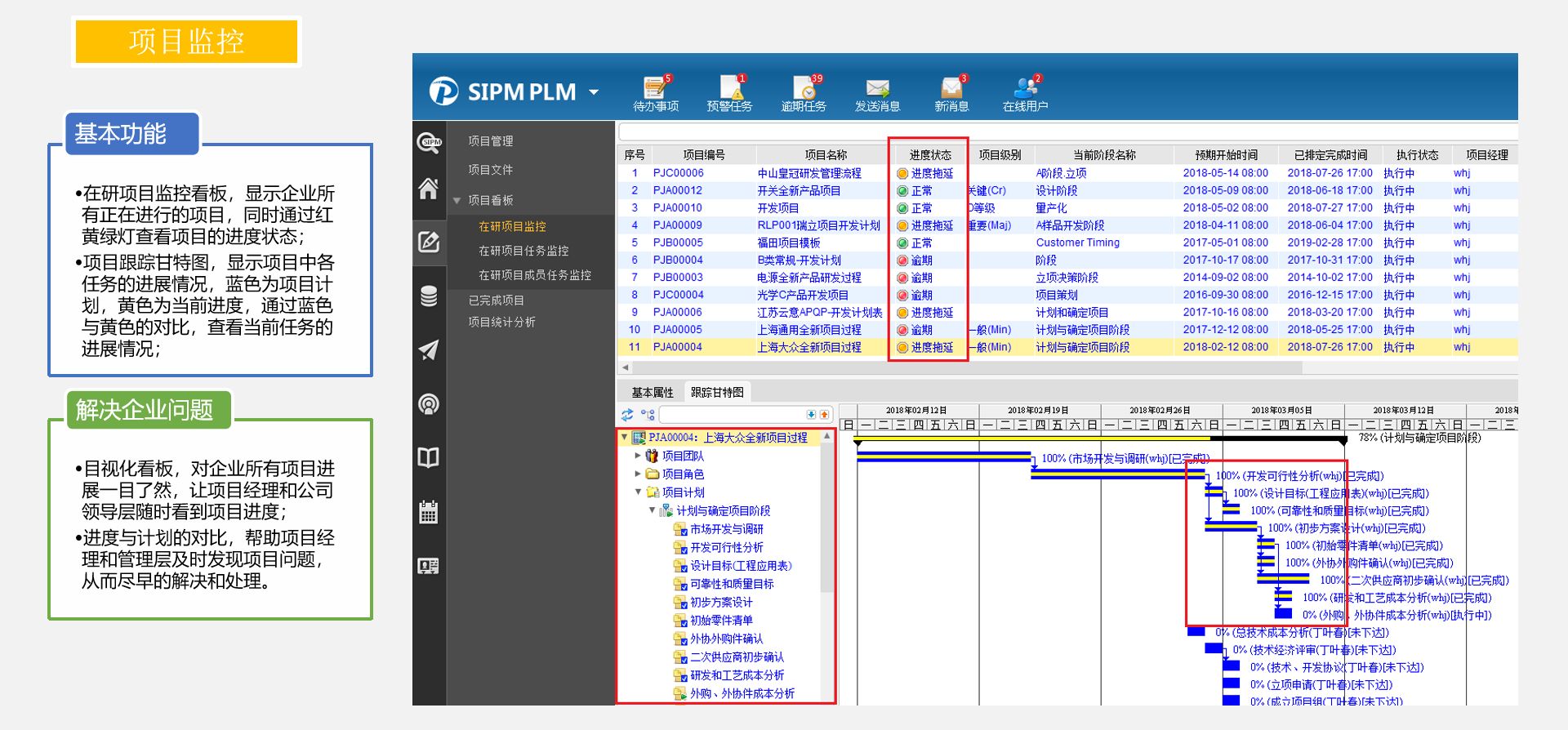Click the orange up-arrow button in search box
This screenshot has width=1568, height=730.
[824, 415]
